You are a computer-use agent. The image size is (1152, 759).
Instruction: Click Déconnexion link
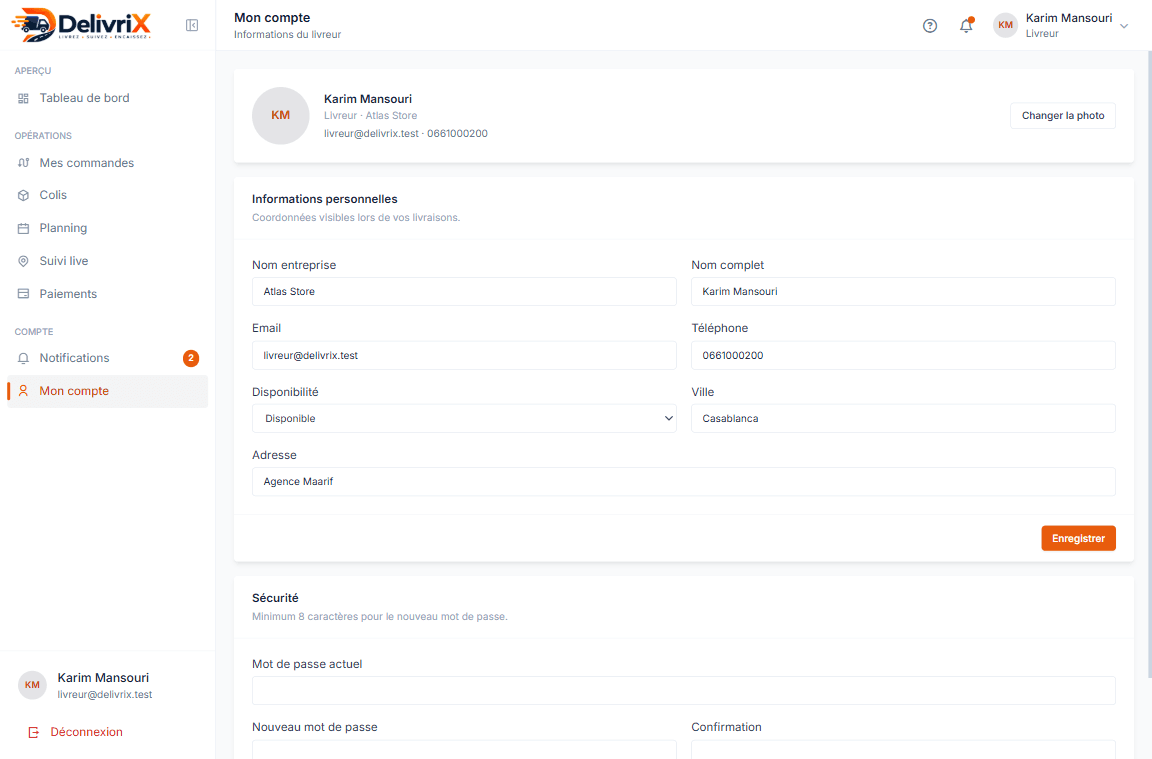point(86,733)
